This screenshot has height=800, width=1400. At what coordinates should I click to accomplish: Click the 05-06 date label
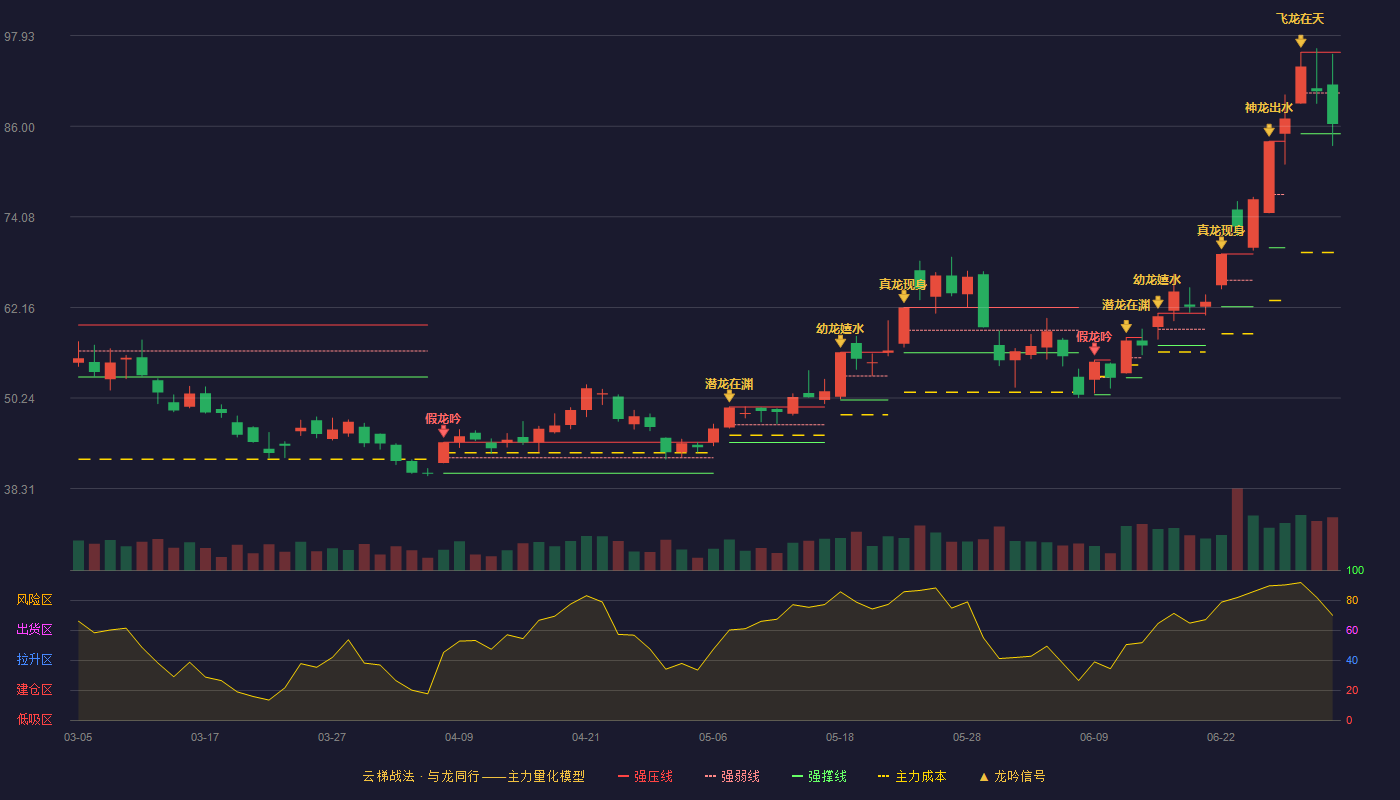coord(713,737)
